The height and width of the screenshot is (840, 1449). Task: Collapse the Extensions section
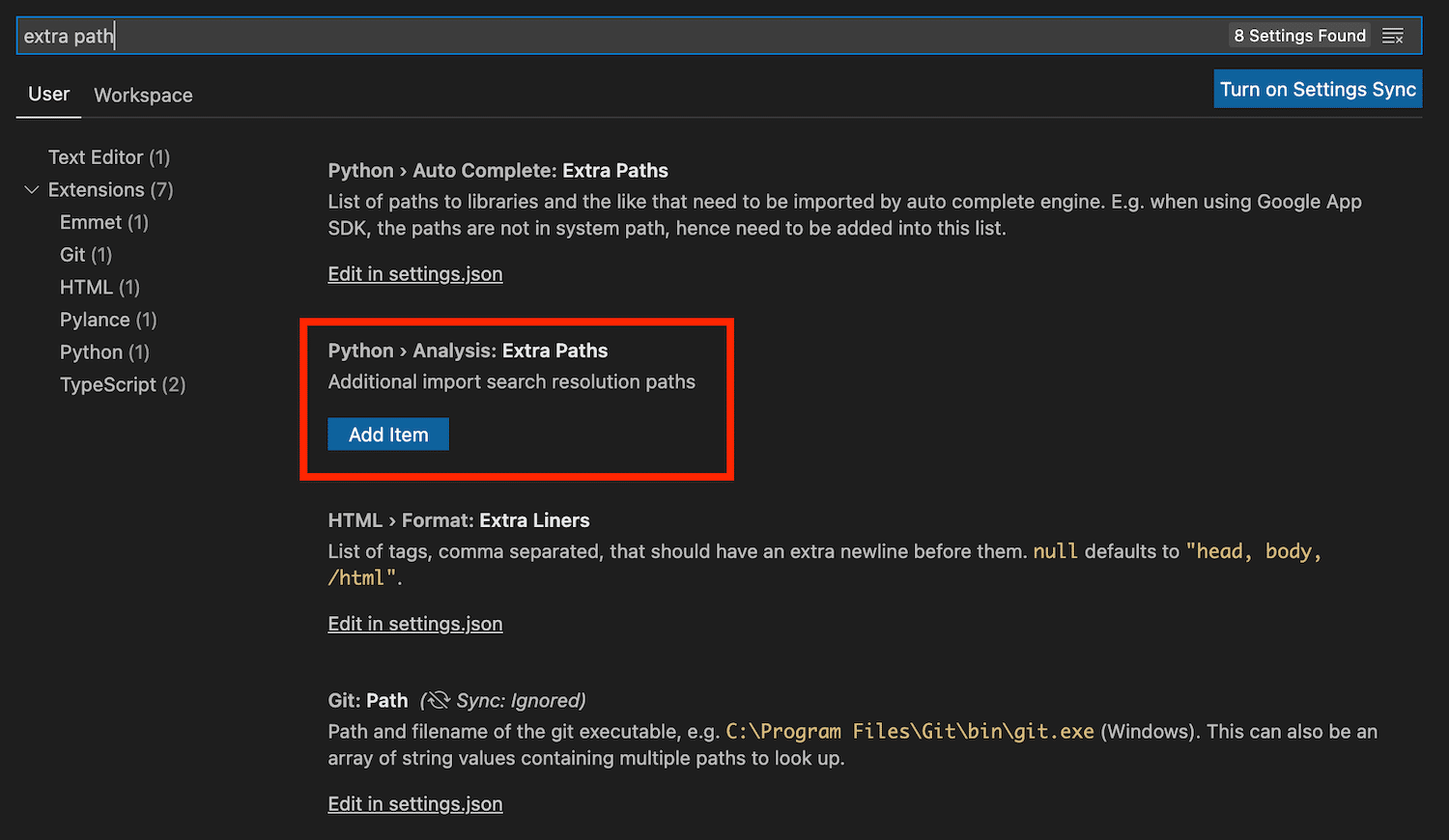(x=31, y=189)
